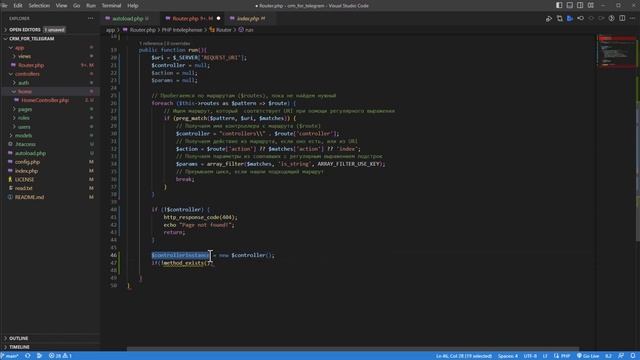
Task: Expand the Timeline panel
Action: pyautogui.click(x=50, y=347)
